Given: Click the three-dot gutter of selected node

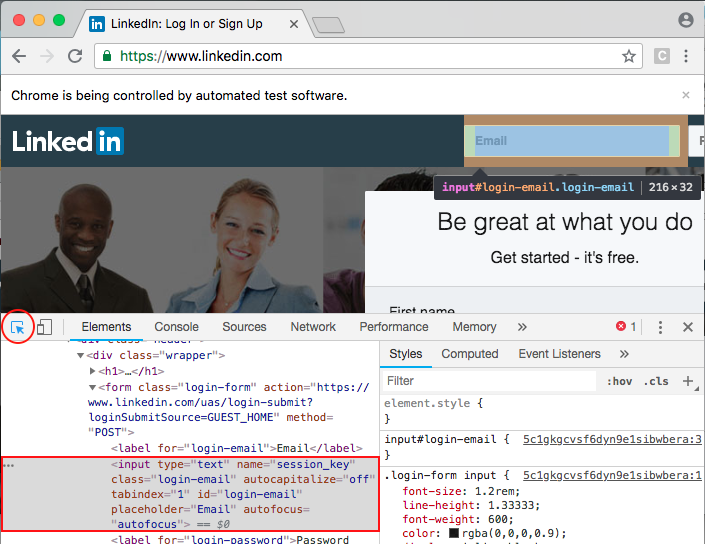Looking at the screenshot, I should (x=9, y=465).
